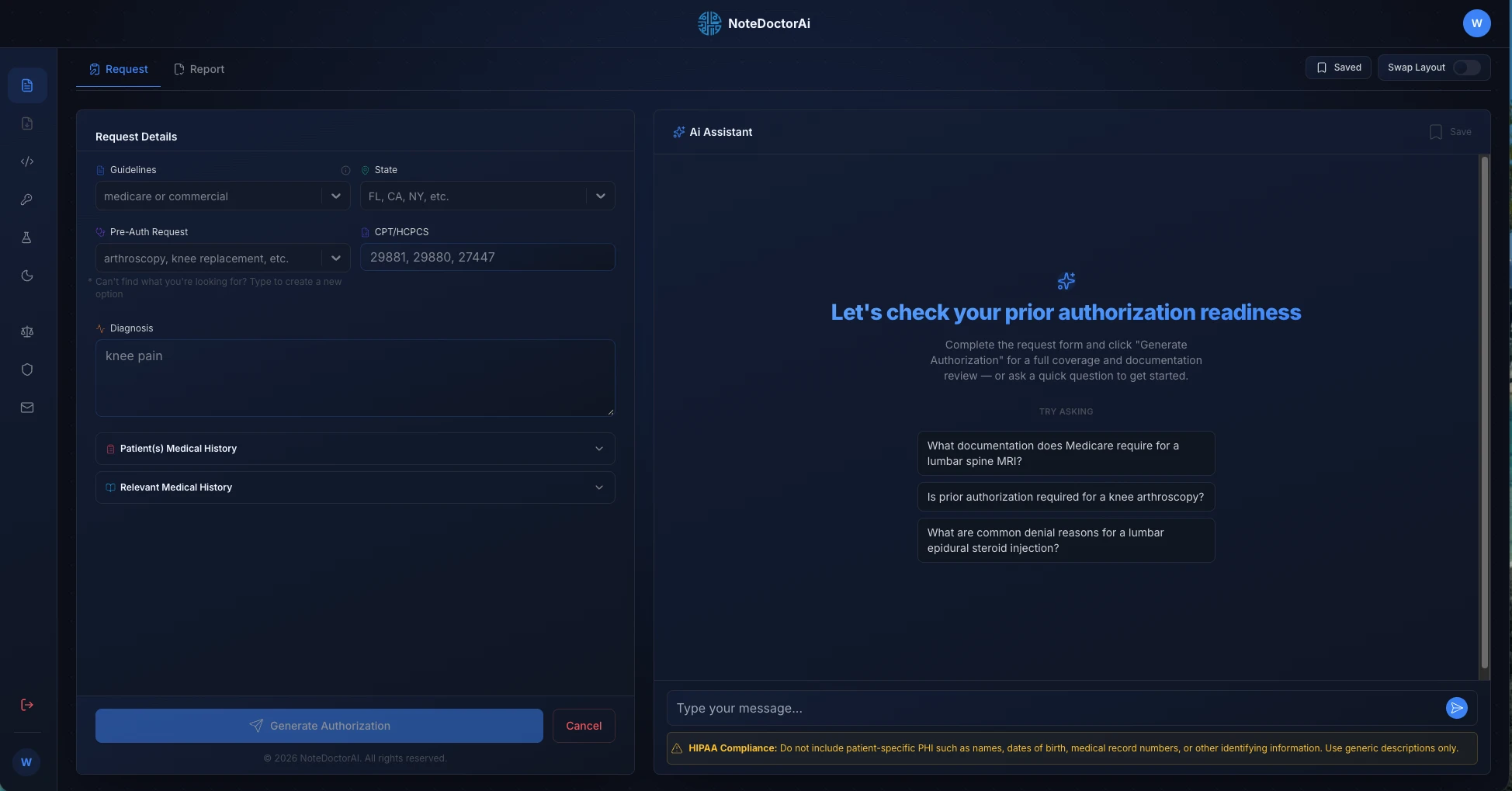Open the legal scales icon in sidebar
This screenshot has width=1512, height=791.
(27, 331)
